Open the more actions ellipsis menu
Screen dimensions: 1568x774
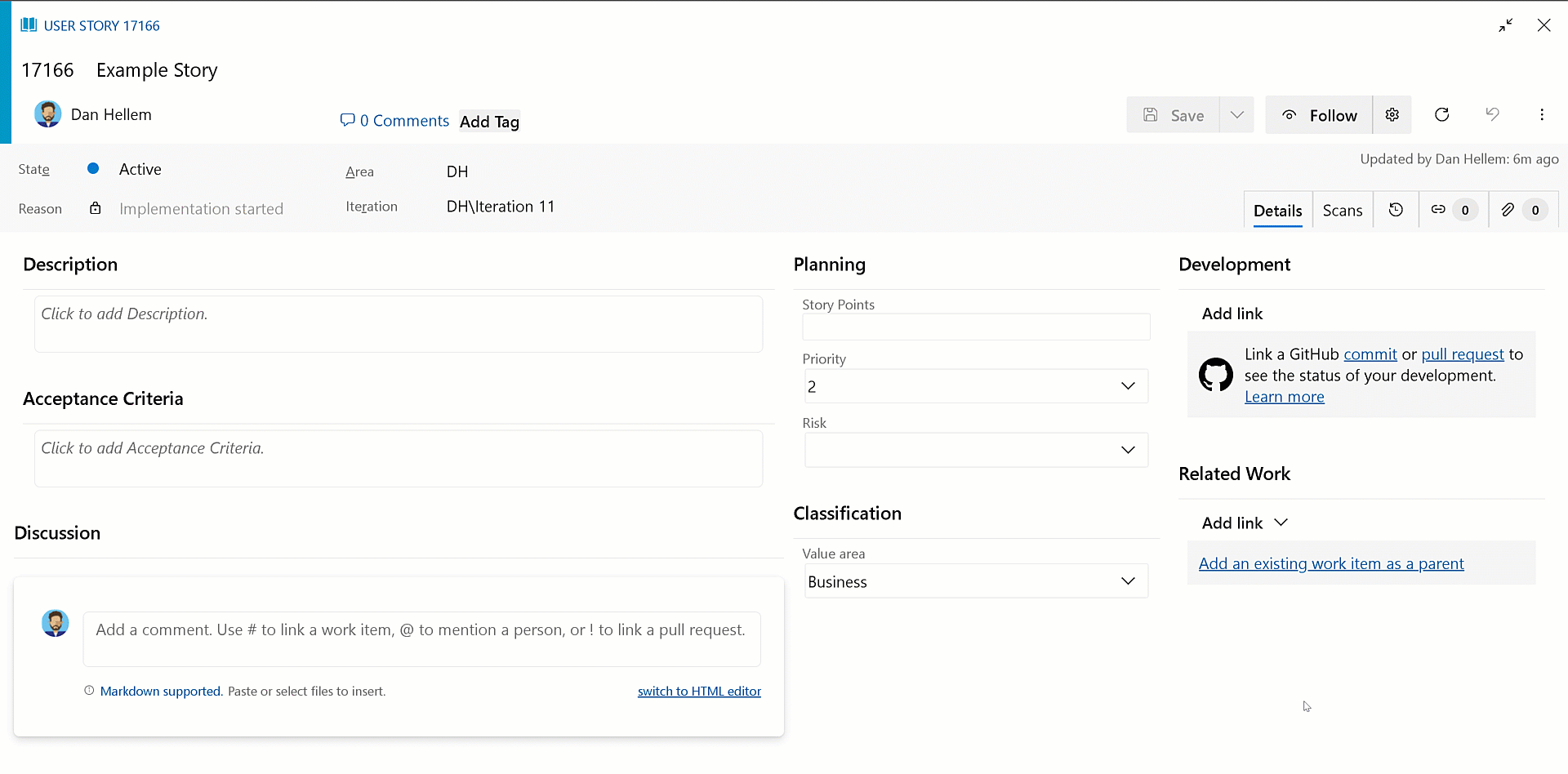[1543, 114]
